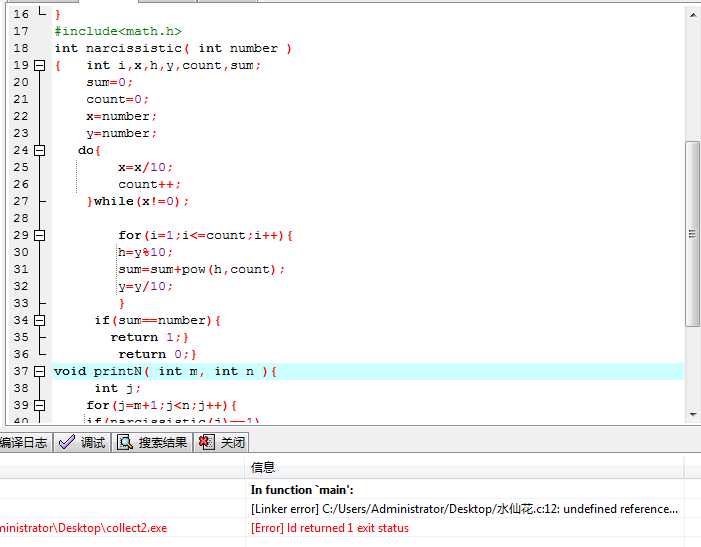Click the editor vertical scrollbar thumb
This screenshot has height=547, width=701.
(693, 234)
